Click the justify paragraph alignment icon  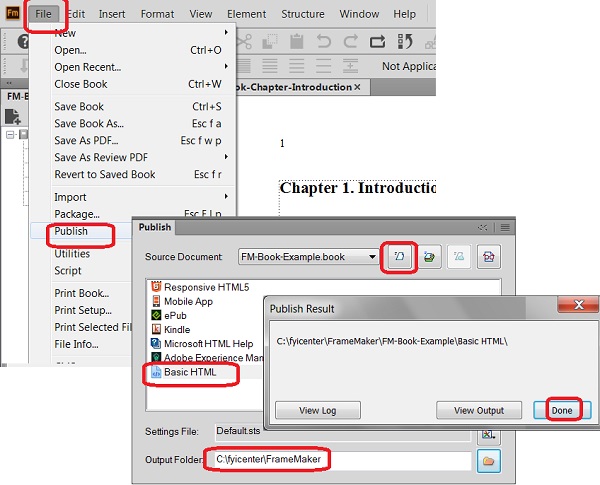point(243,66)
